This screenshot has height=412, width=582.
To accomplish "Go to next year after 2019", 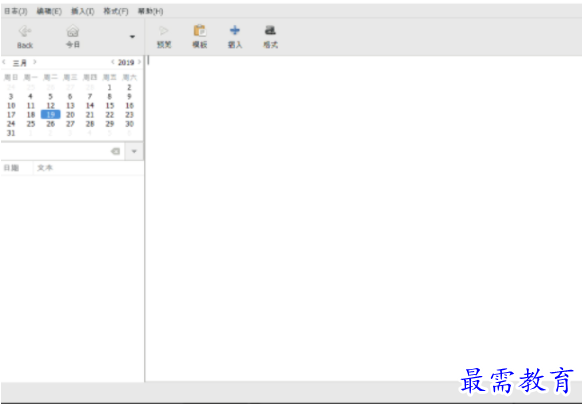I will point(139,62).
